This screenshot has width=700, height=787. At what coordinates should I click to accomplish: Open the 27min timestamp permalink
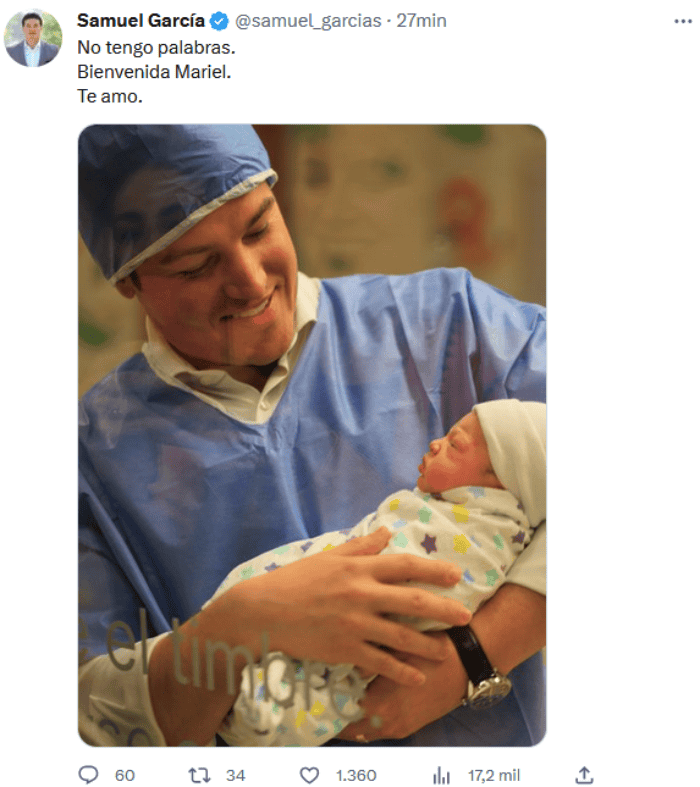pos(422,21)
